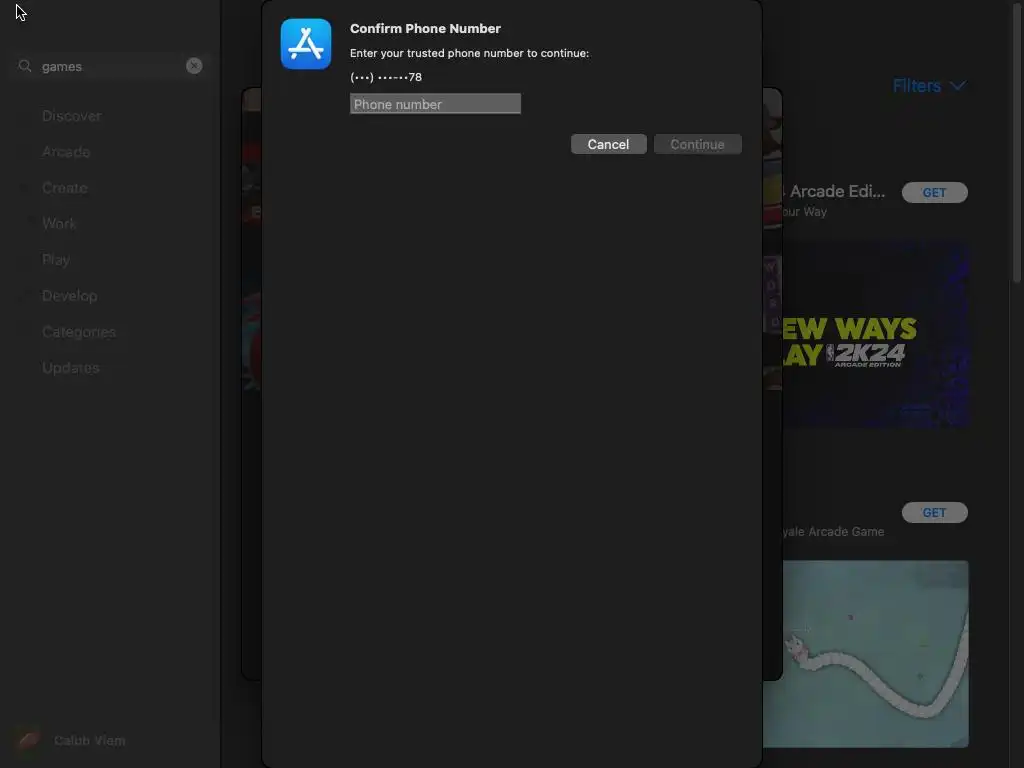This screenshot has width=1024, height=768.
Task: Click GET for the Arcade Game with snake artwork
Action: click(934, 513)
